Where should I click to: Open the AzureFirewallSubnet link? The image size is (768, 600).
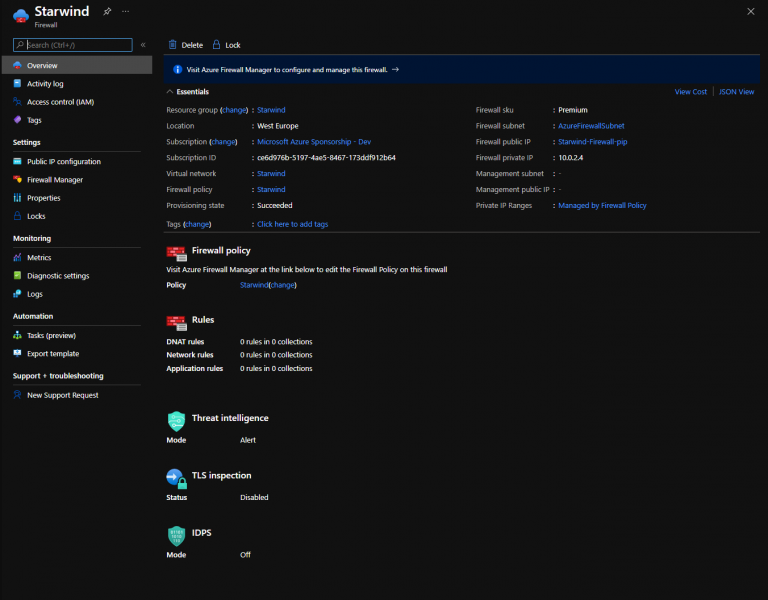point(591,126)
